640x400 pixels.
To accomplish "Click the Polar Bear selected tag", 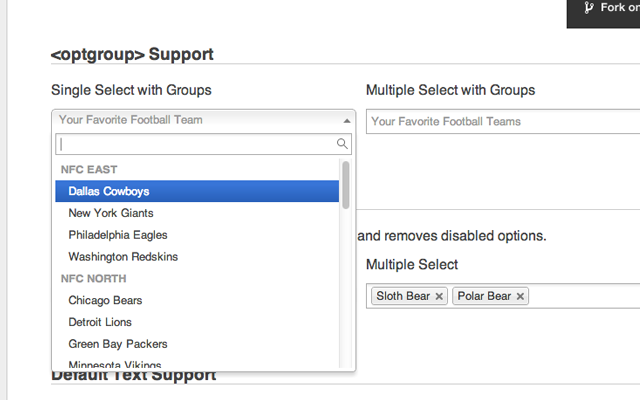I will tap(484, 297).
